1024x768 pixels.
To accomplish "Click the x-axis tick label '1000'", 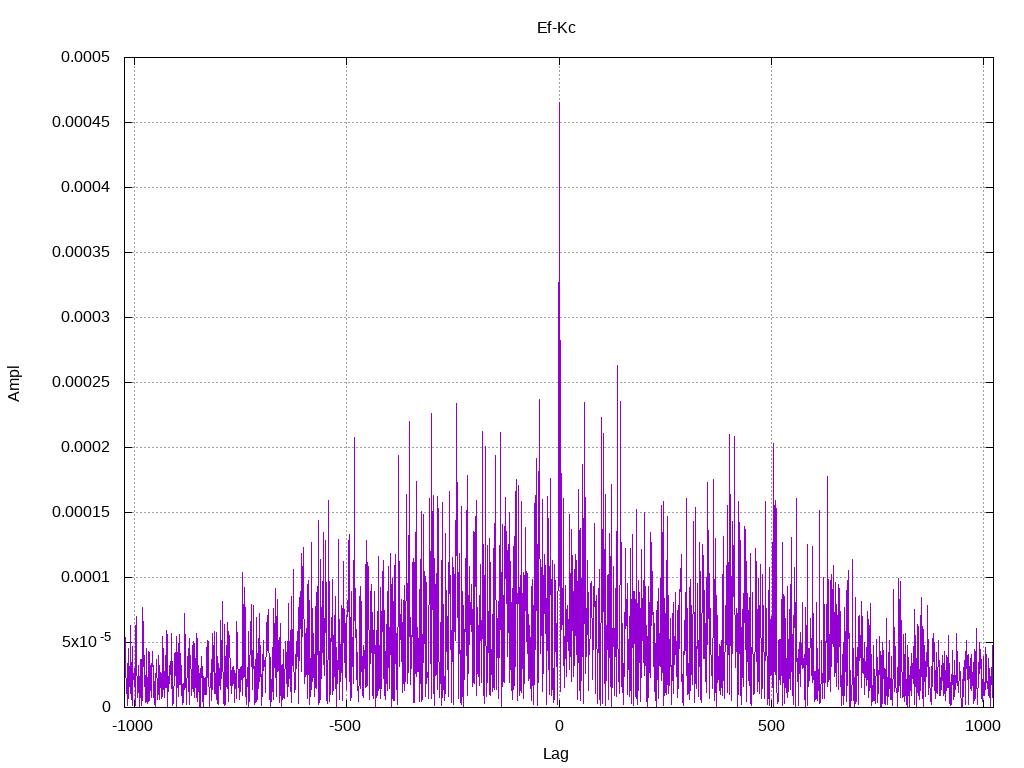I will 983,726.
